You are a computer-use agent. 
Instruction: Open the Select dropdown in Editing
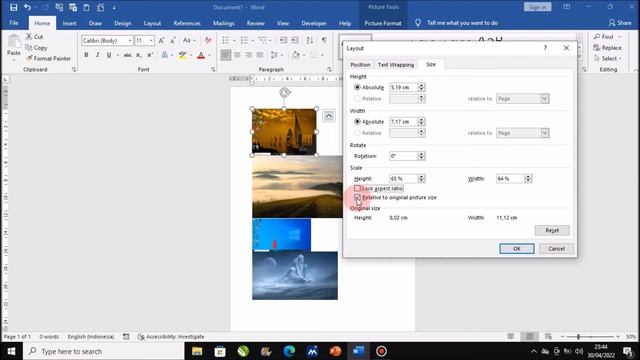(608, 58)
